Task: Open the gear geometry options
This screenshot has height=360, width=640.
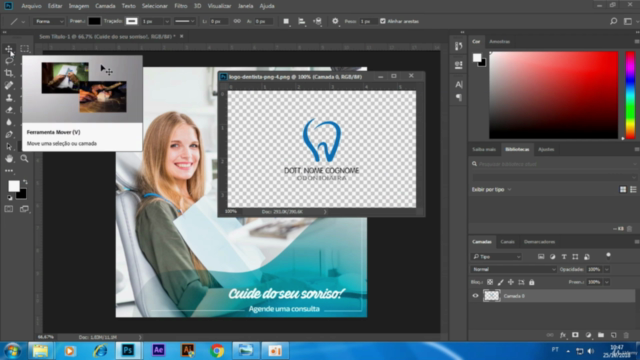Action: tap(335, 21)
